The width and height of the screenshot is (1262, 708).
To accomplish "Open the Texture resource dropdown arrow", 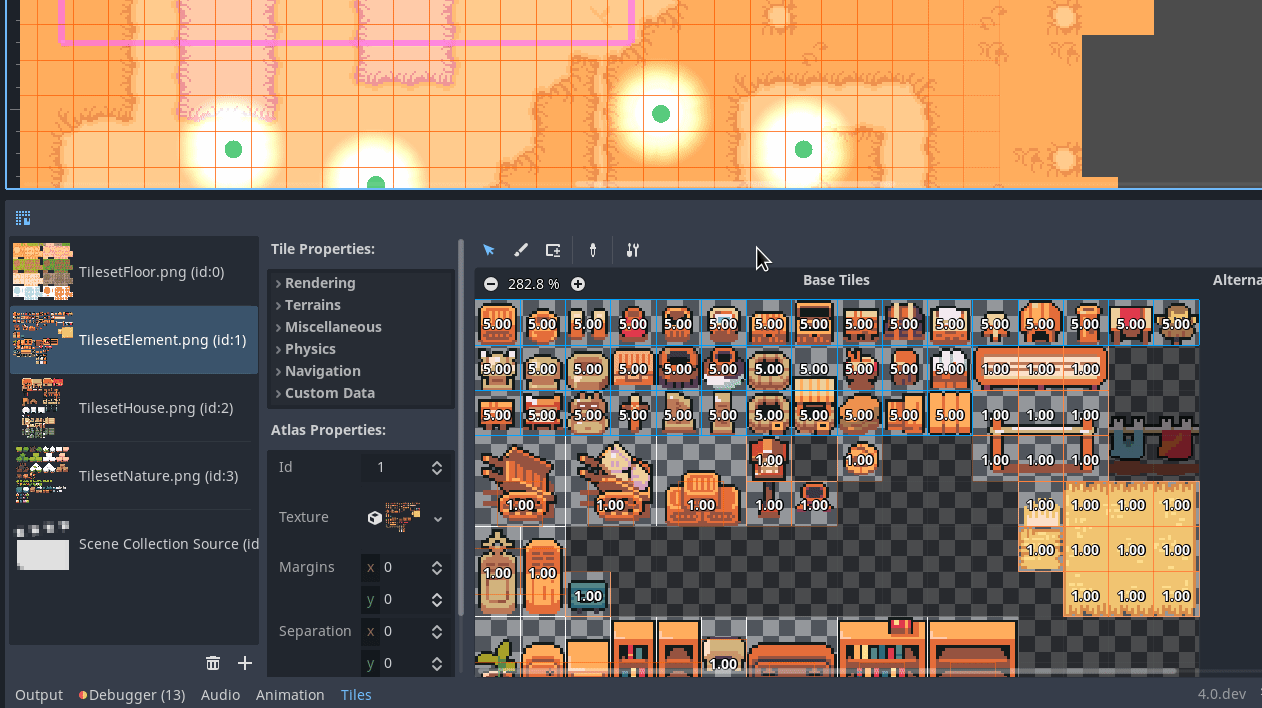I will click(x=438, y=518).
